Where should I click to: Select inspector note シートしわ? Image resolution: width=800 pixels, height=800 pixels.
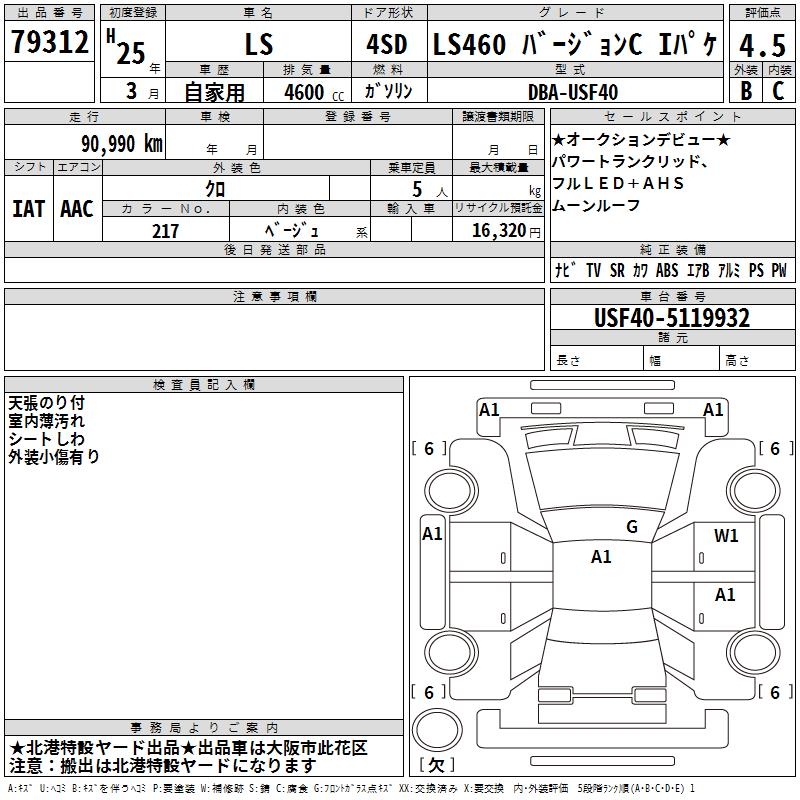click(x=46, y=439)
